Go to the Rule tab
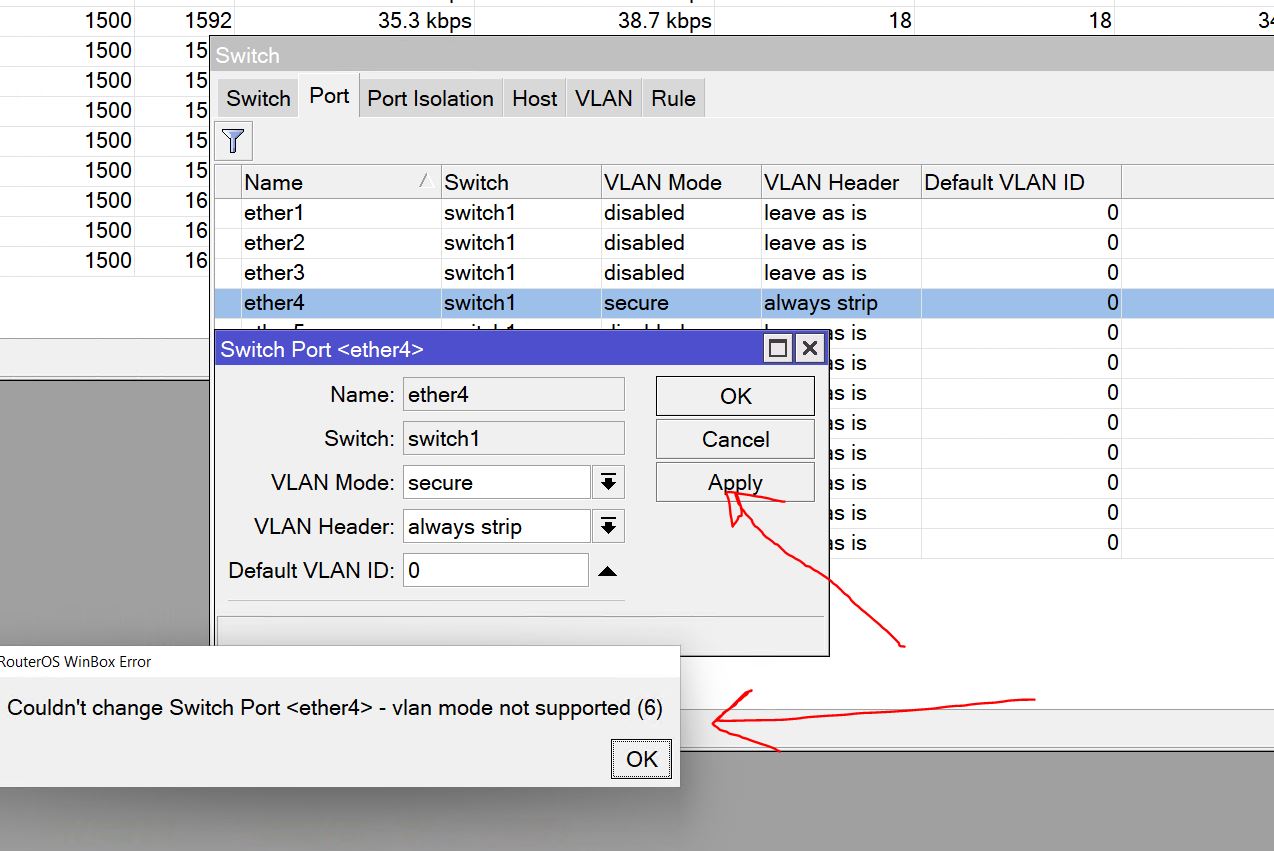 point(673,98)
